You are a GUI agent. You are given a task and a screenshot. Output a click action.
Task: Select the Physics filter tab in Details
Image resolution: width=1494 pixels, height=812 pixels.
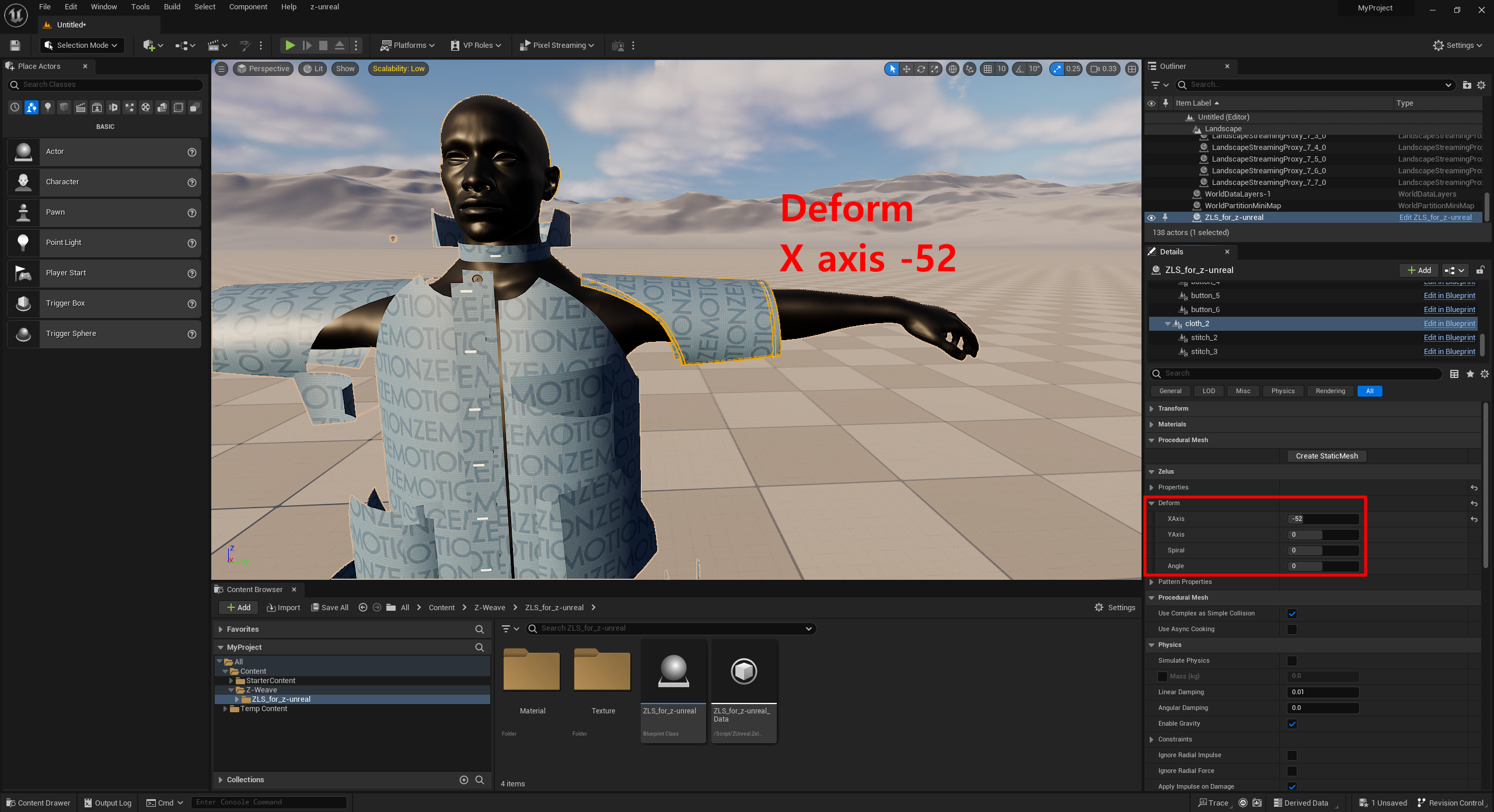(1283, 391)
